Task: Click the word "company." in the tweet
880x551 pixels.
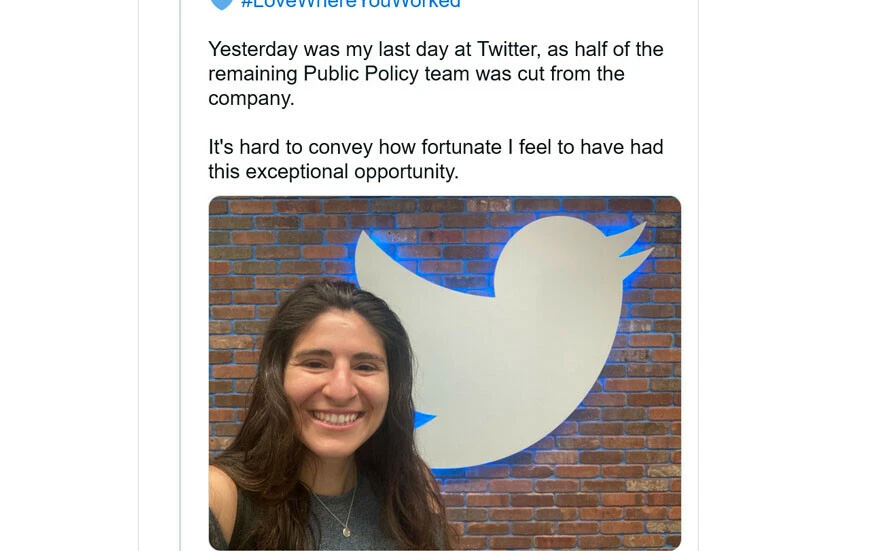Action: pyautogui.click(x=250, y=98)
